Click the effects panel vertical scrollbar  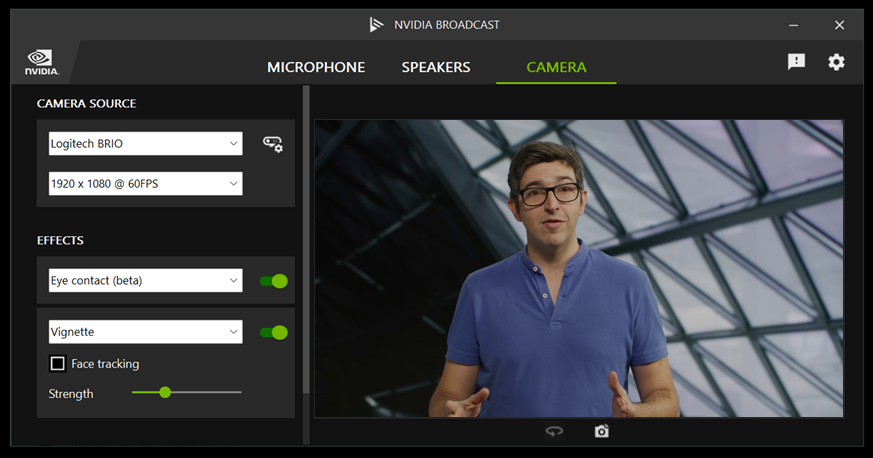coord(306,240)
